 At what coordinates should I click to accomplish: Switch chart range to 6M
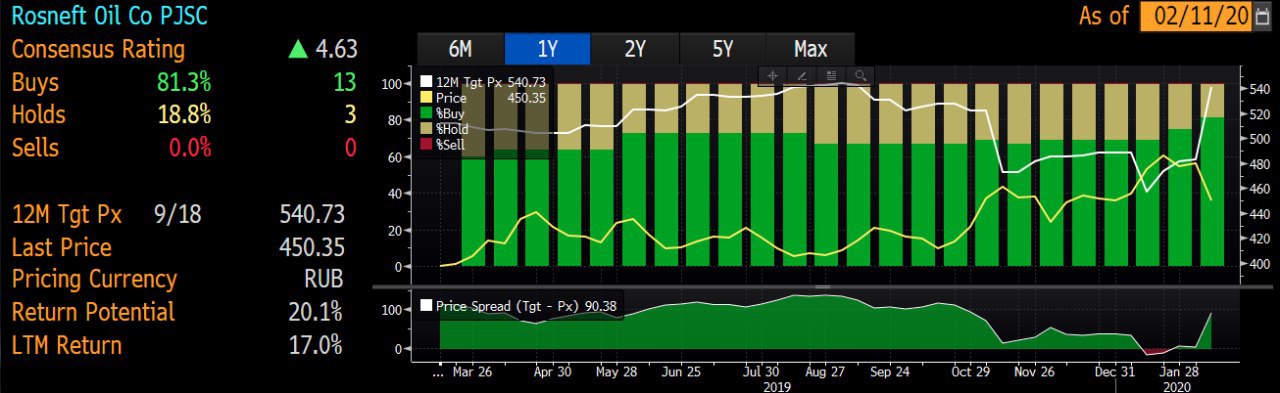pyautogui.click(x=461, y=48)
